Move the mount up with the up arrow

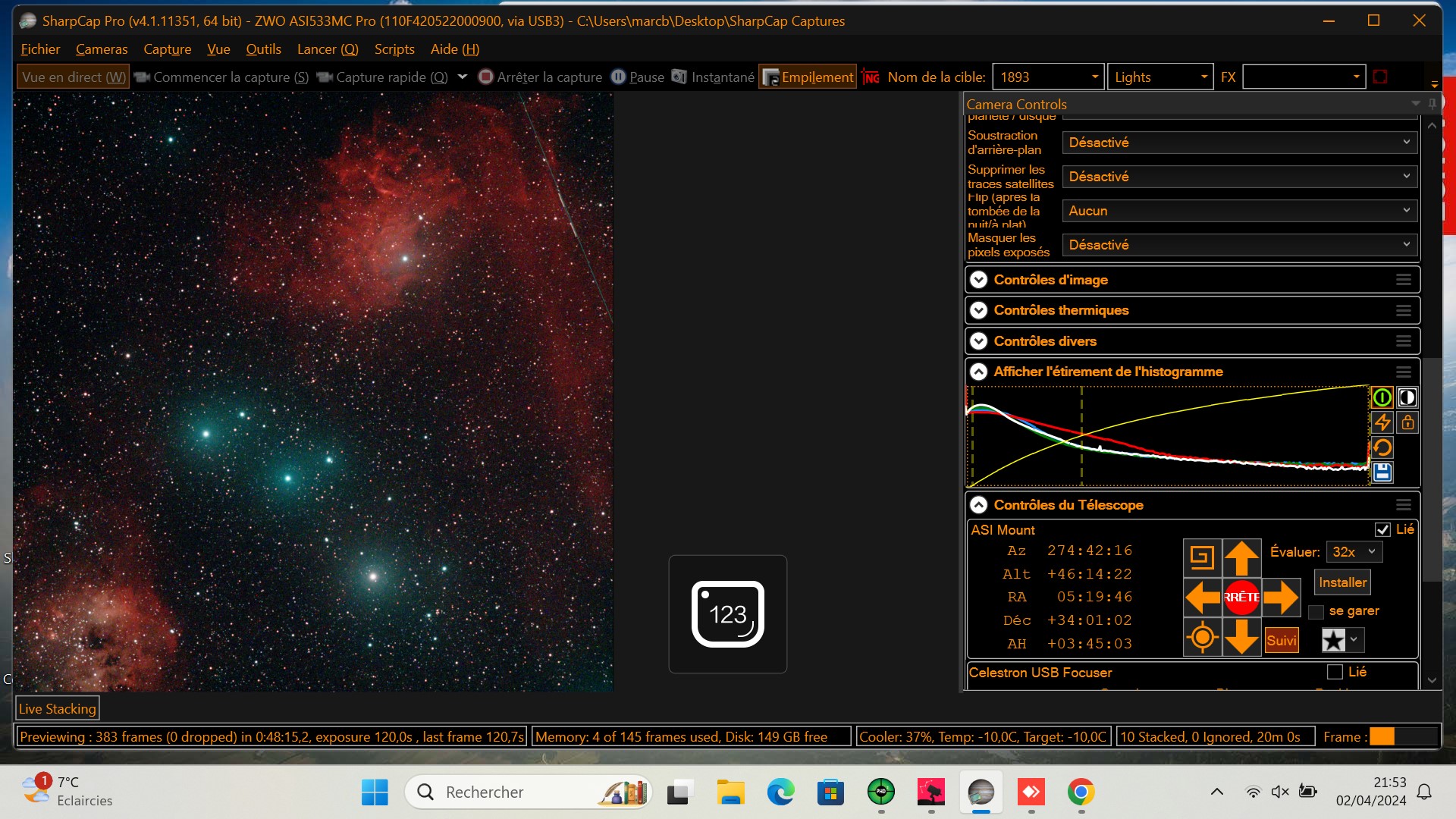[1241, 558]
